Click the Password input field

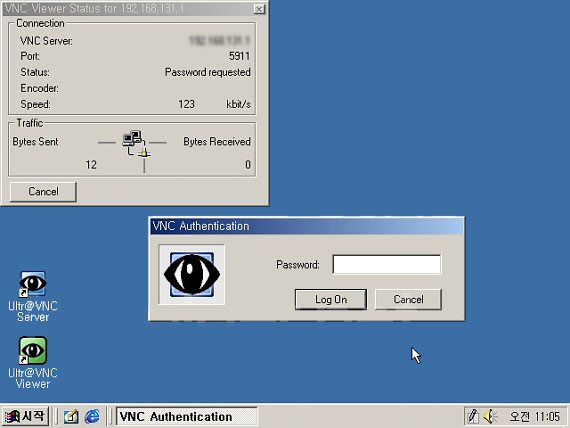[387, 264]
